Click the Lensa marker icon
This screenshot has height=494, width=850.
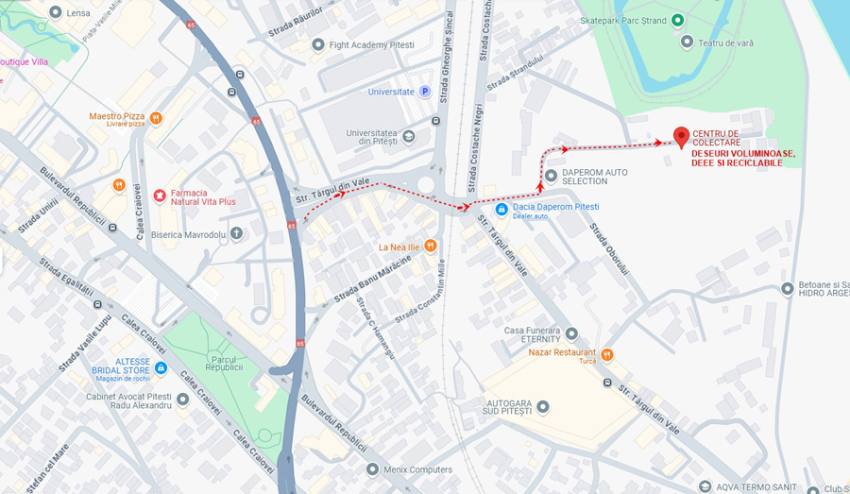click(55, 12)
